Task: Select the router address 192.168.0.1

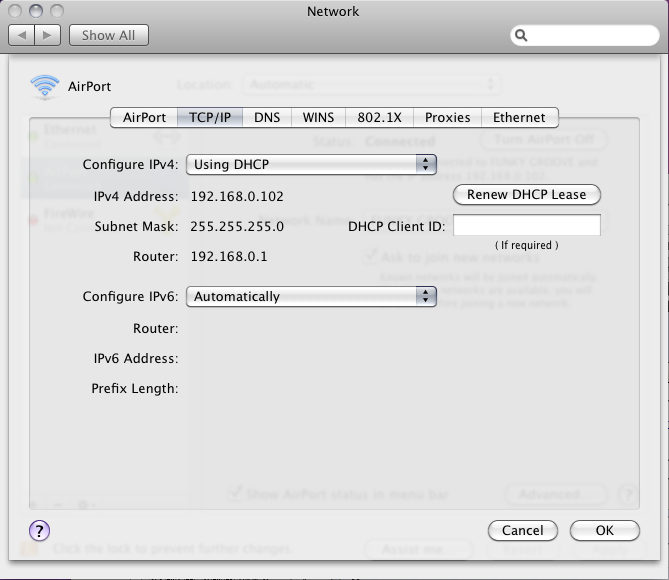Action: (229, 256)
